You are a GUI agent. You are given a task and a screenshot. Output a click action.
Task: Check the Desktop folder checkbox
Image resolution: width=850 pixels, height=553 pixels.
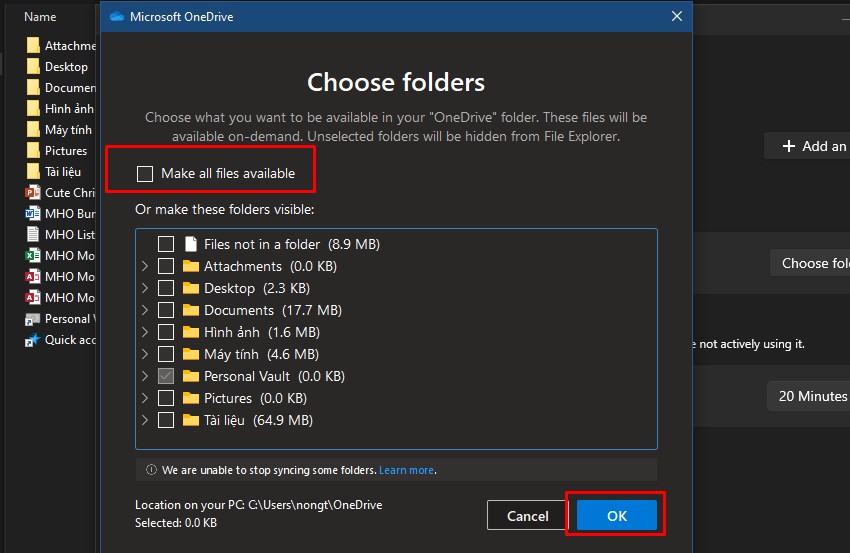pyautogui.click(x=166, y=288)
